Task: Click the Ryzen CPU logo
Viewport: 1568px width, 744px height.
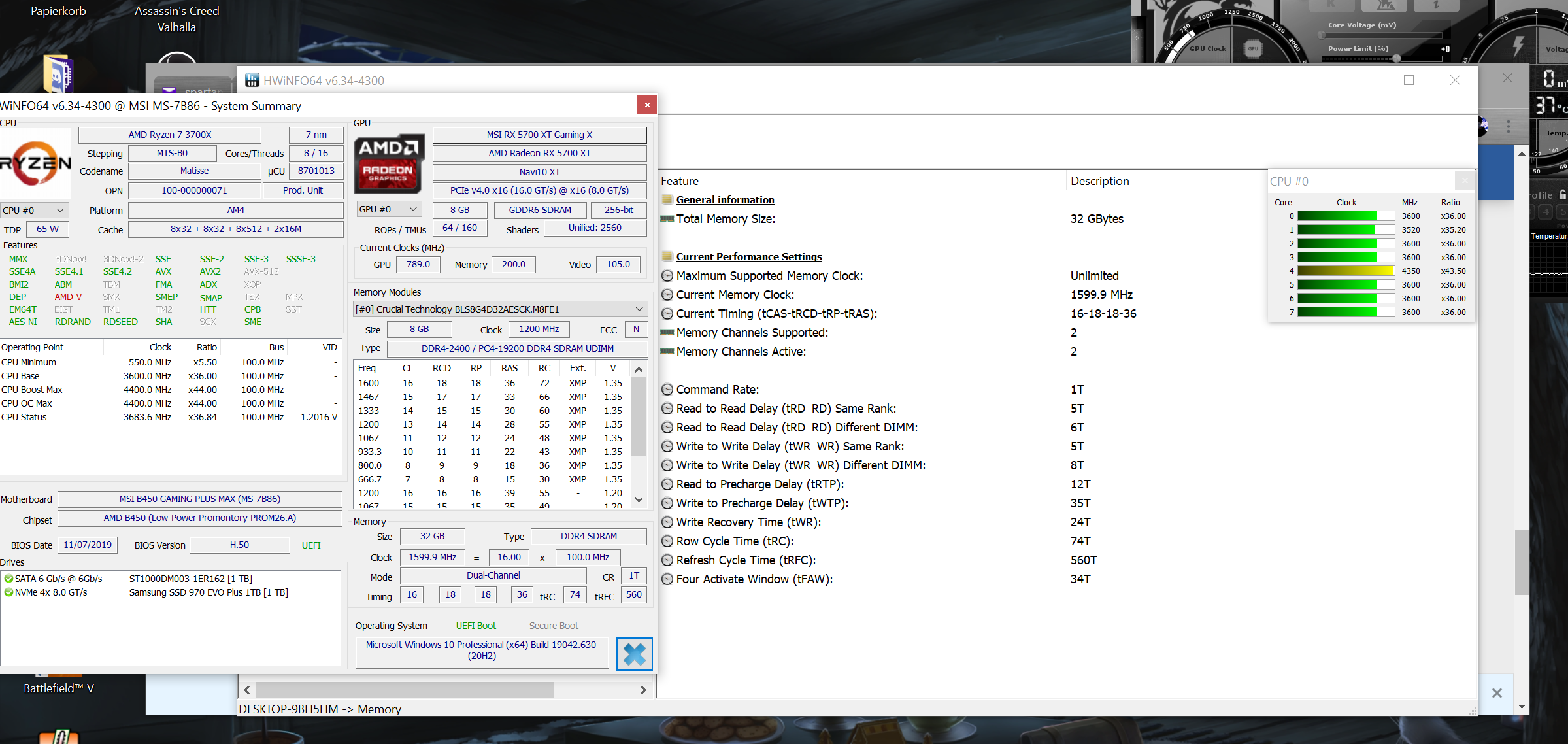Action: 35,163
